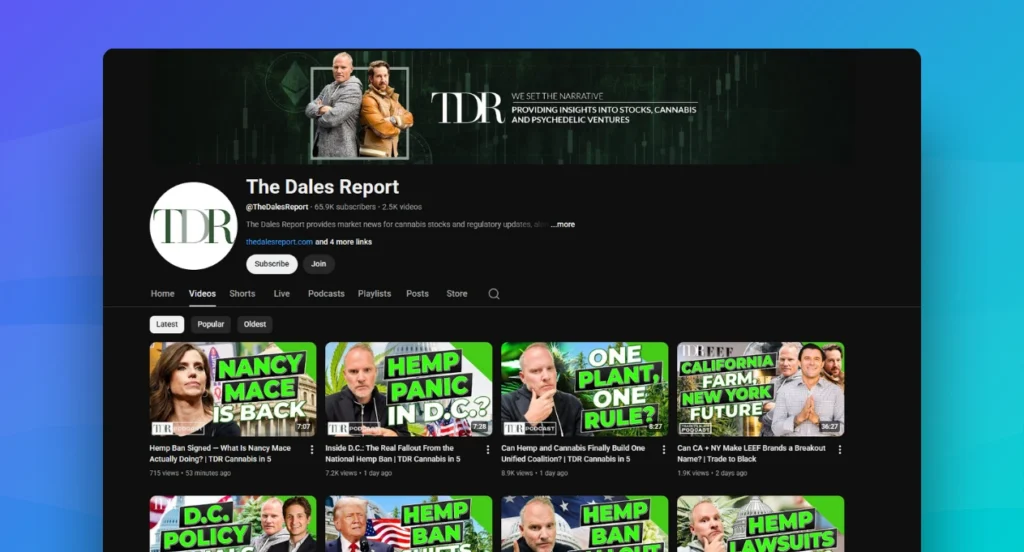Image resolution: width=1024 pixels, height=552 pixels.
Task: Click the '2.5K videos' count
Action: (402, 207)
